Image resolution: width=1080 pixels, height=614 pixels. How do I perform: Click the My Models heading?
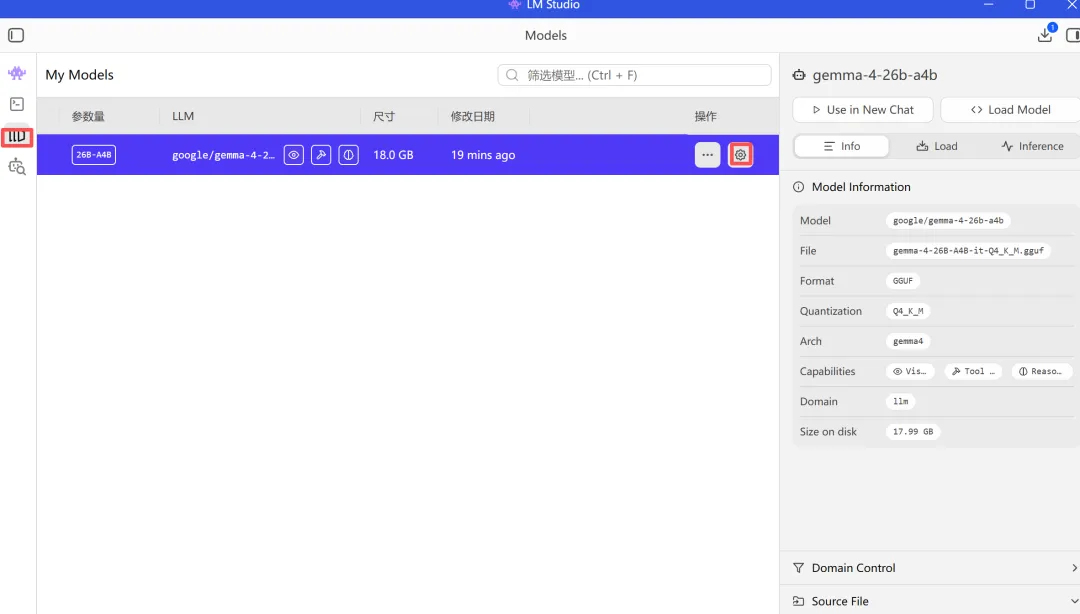coord(79,75)
